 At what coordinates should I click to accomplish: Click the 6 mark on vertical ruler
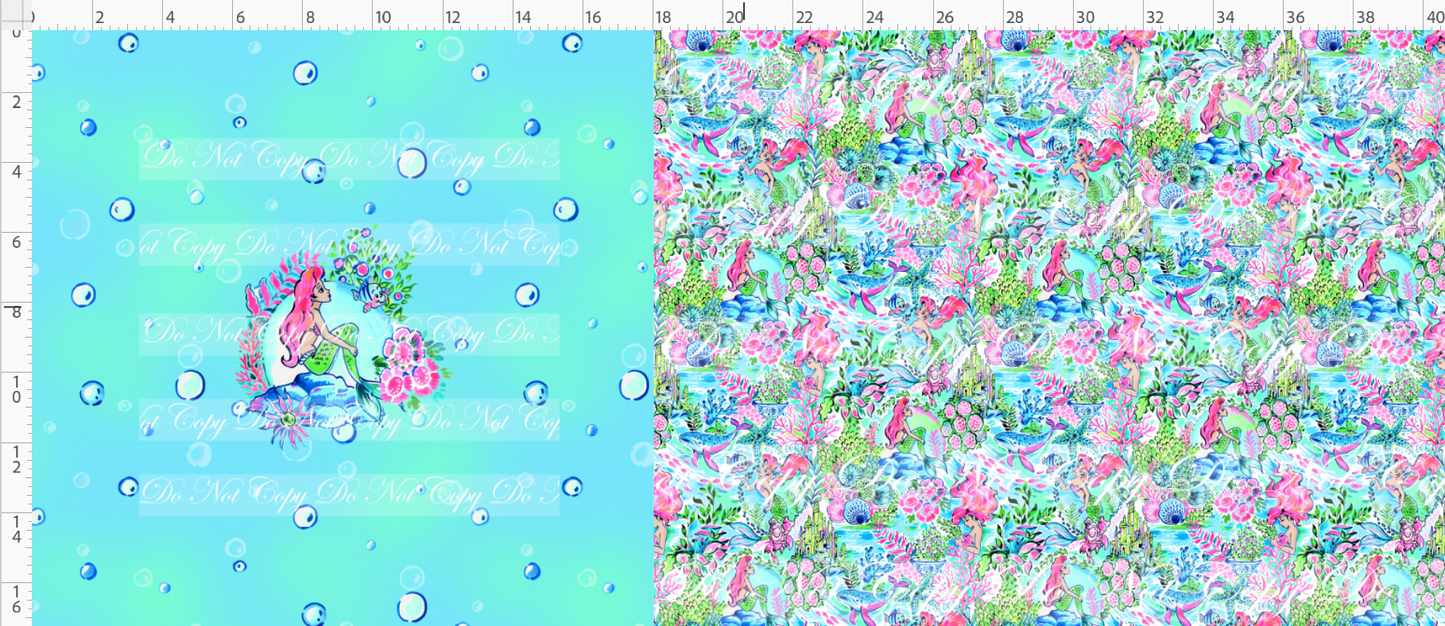pos(16,241)
